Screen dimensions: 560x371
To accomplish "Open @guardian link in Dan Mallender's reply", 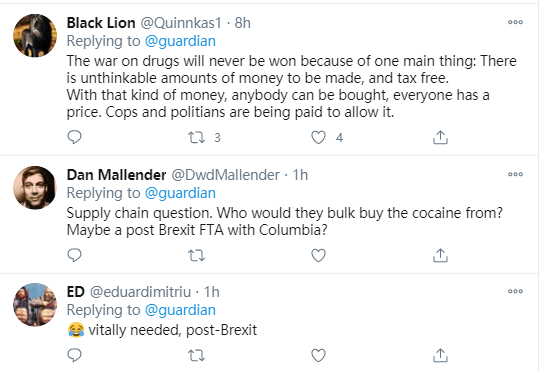I will pos(180,193).
